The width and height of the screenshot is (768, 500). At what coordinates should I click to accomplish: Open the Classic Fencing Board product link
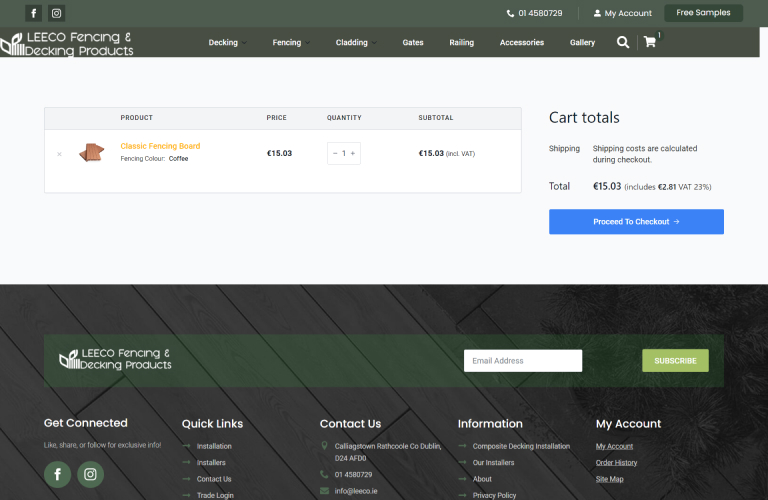coord(160,146)
